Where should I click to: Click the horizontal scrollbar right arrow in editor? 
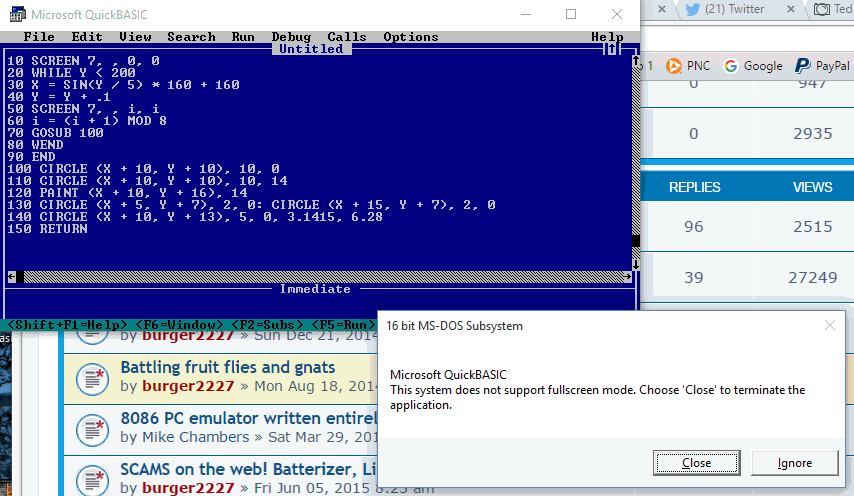[627, 277]
